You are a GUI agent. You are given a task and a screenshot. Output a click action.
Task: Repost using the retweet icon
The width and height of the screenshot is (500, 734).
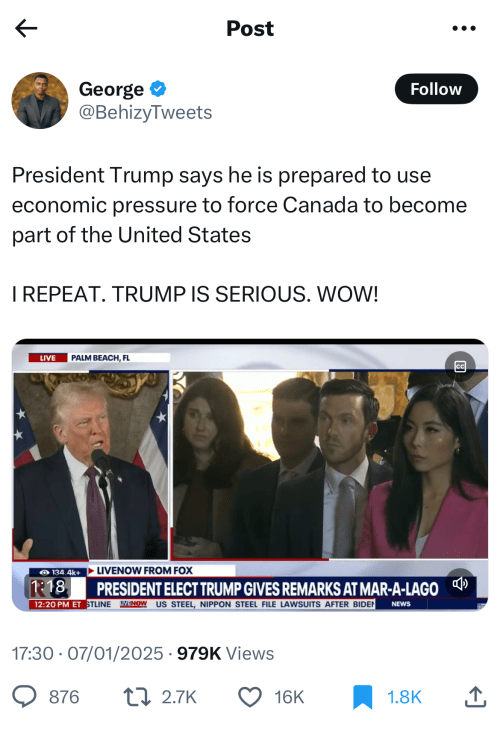pos(137,697)
